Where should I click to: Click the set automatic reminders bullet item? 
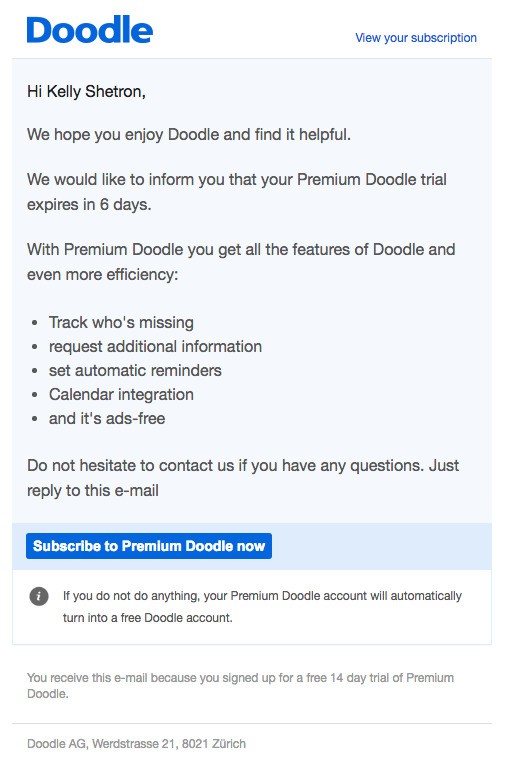135,370
